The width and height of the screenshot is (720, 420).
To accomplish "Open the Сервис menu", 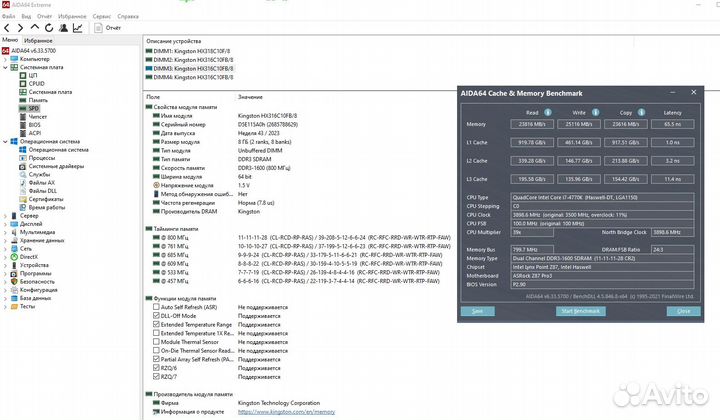I will tap(101, 16).
